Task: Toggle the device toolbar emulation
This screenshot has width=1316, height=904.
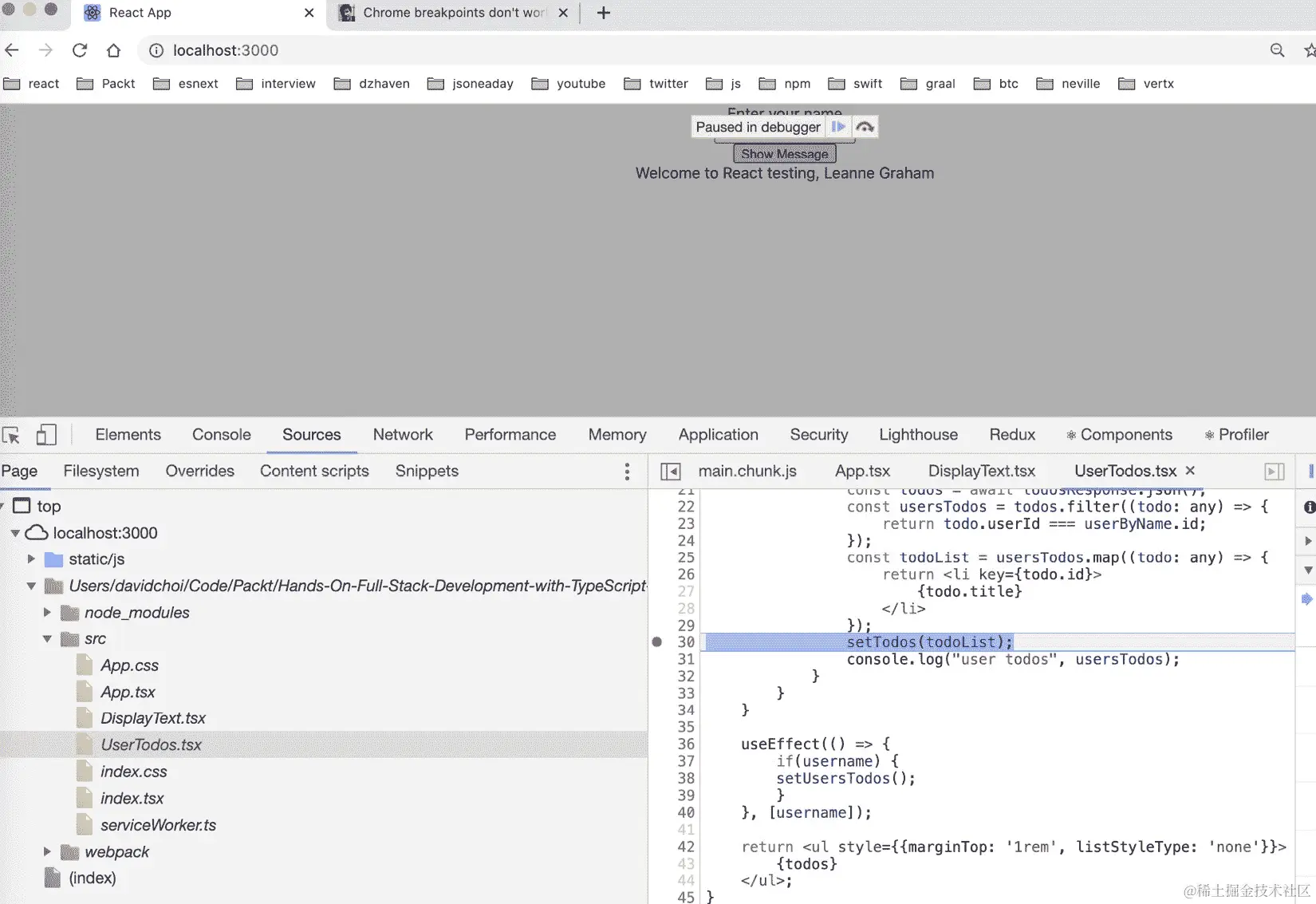Action: pos(46,435)
